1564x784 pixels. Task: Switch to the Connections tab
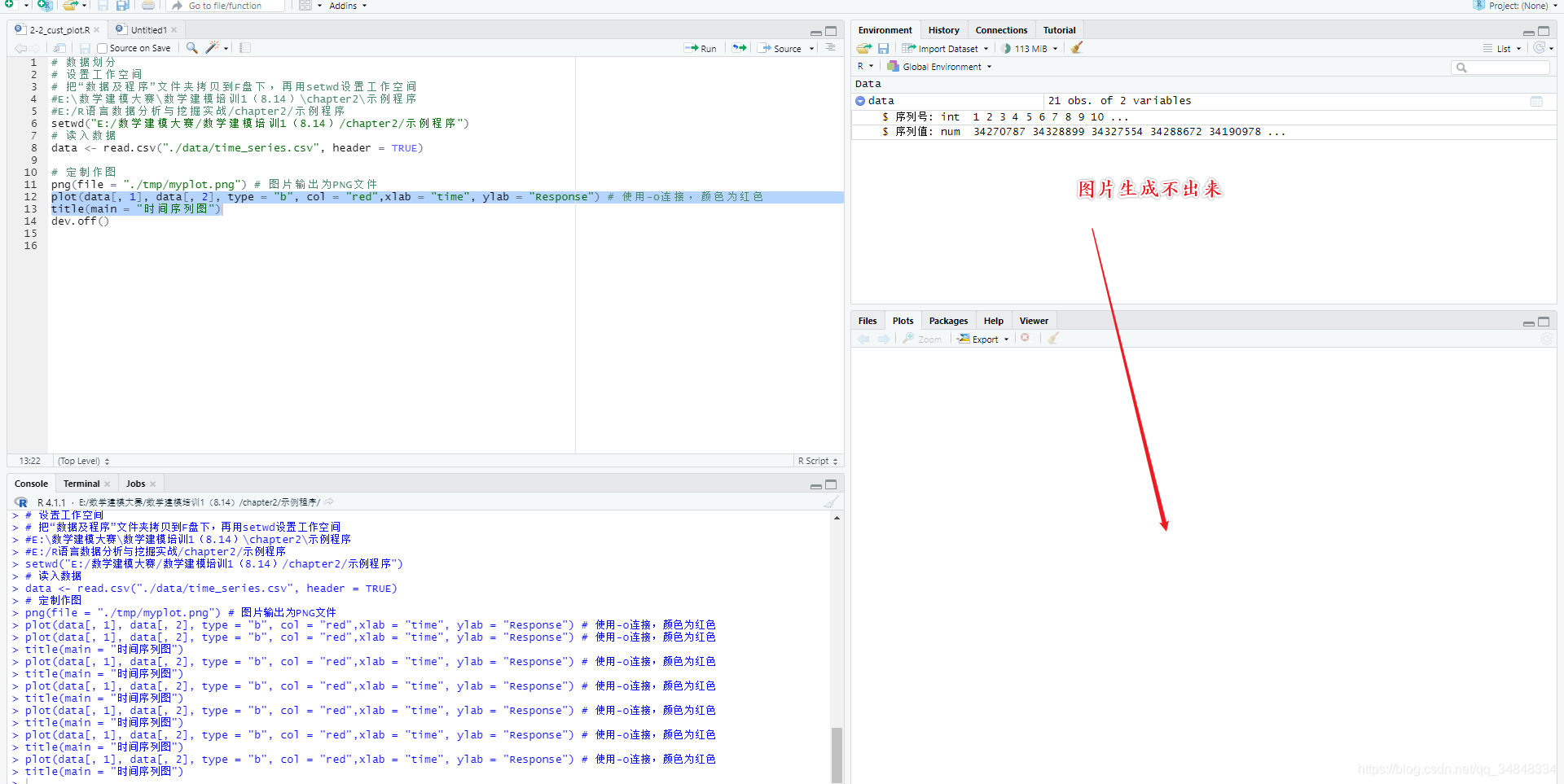click(x=1001, y=30)
